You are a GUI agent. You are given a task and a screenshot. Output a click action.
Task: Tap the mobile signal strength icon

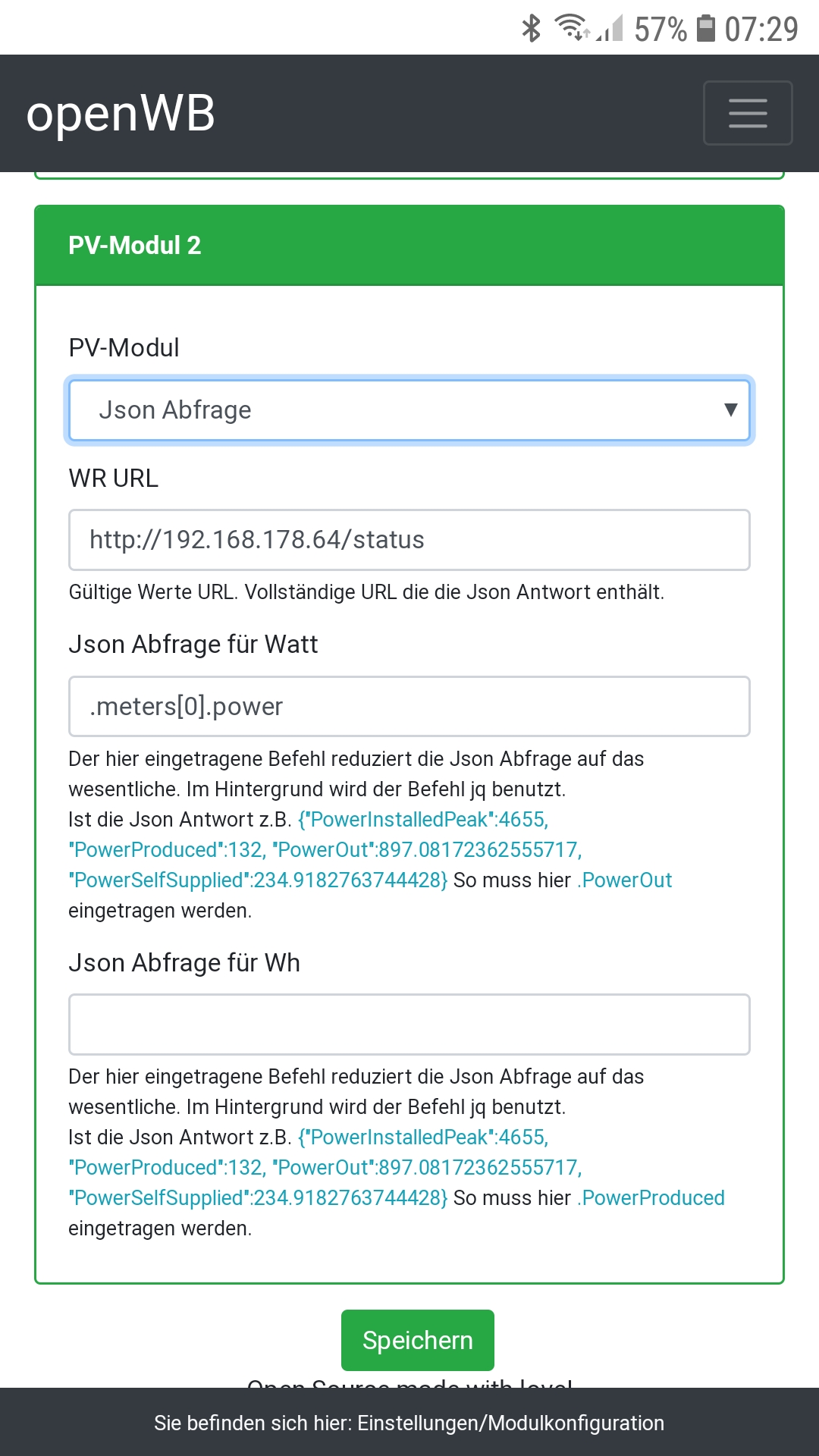(610, 29)
